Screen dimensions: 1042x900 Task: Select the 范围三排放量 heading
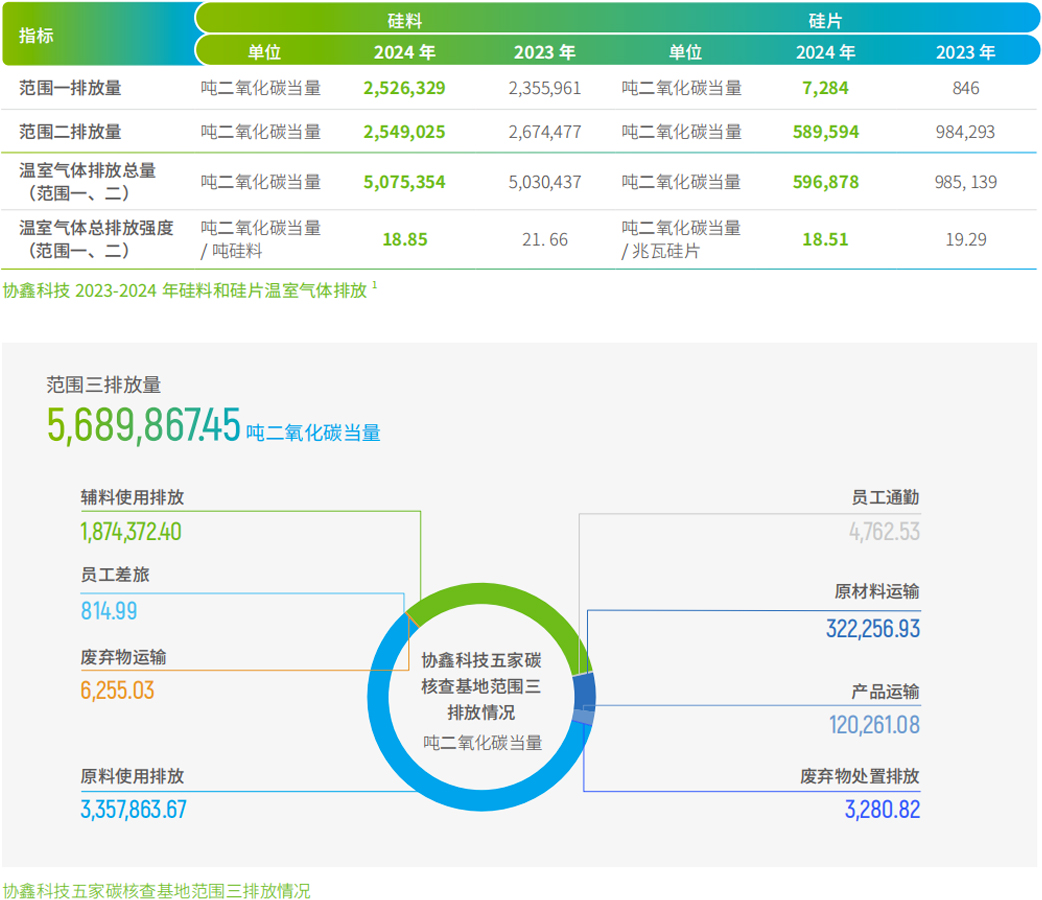104,384
